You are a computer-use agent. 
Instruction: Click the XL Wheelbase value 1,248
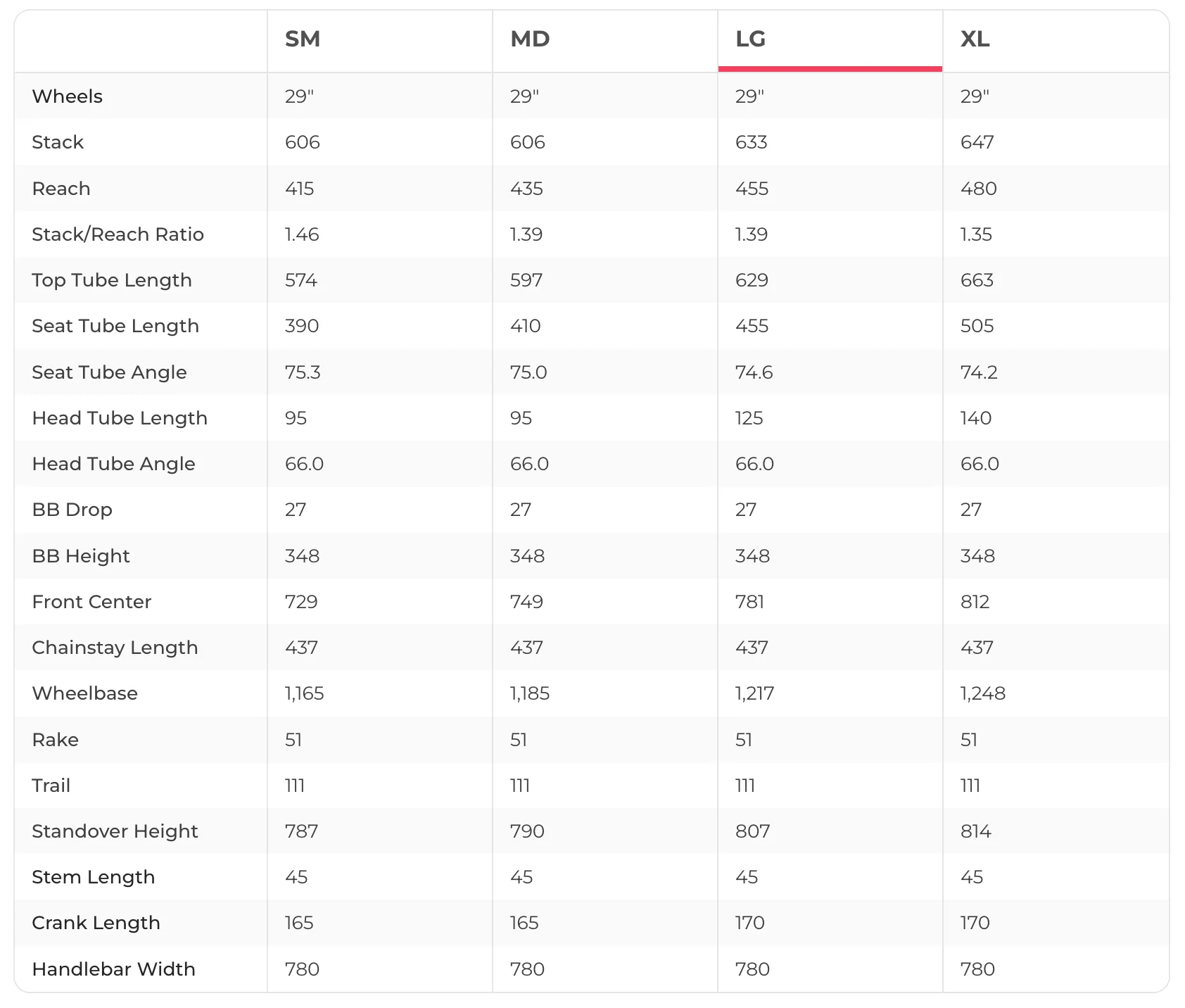click(983, 693)
